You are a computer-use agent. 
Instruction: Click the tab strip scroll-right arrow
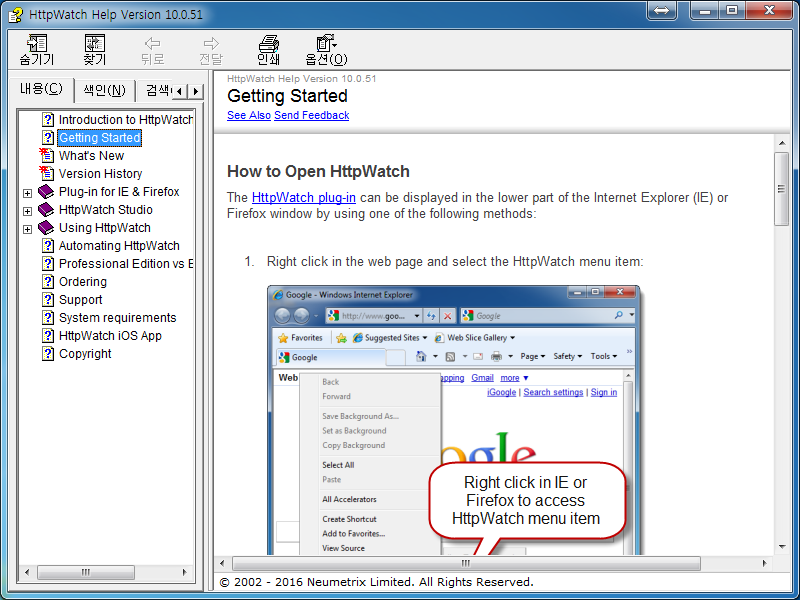[x=196, y=91]
